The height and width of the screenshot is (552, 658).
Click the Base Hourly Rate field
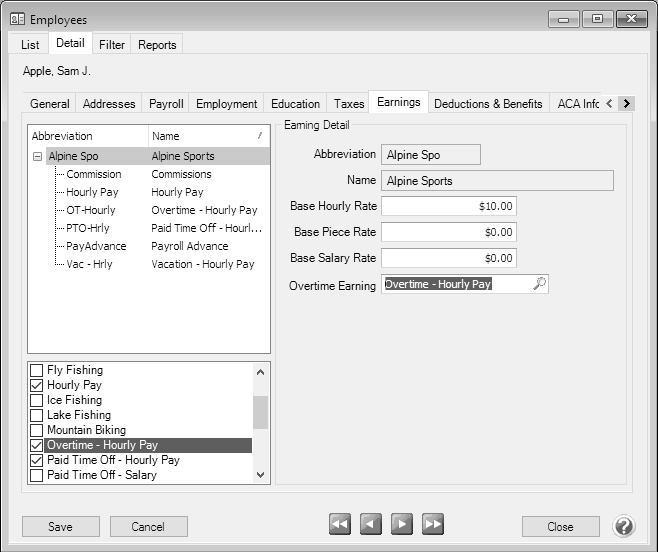(449, 206)
